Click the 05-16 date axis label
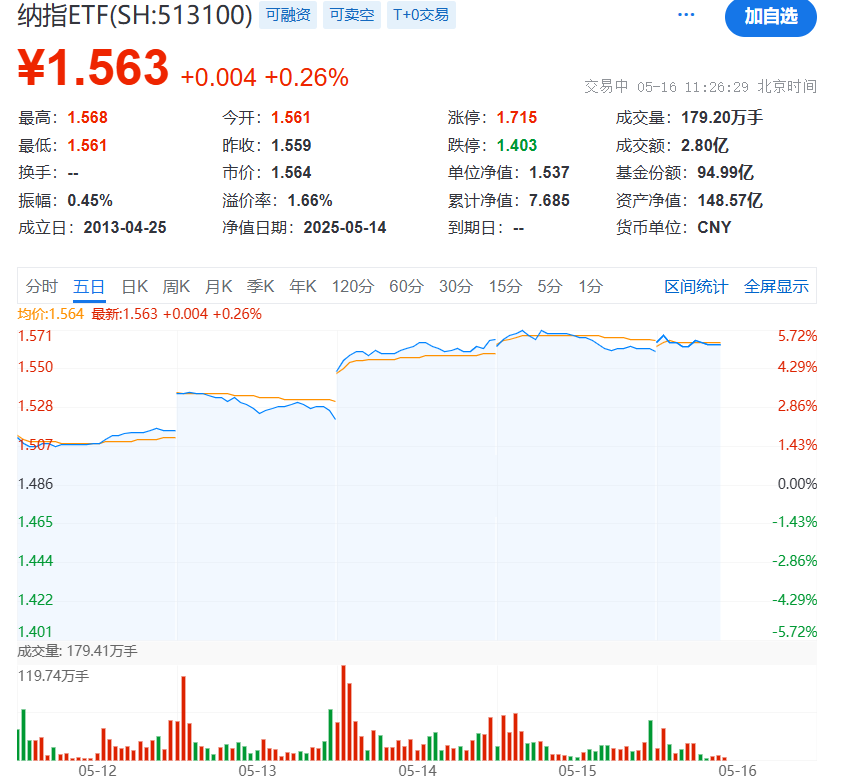Image resolution: width=845 pixels, height=784 pixels. point(737,771)
